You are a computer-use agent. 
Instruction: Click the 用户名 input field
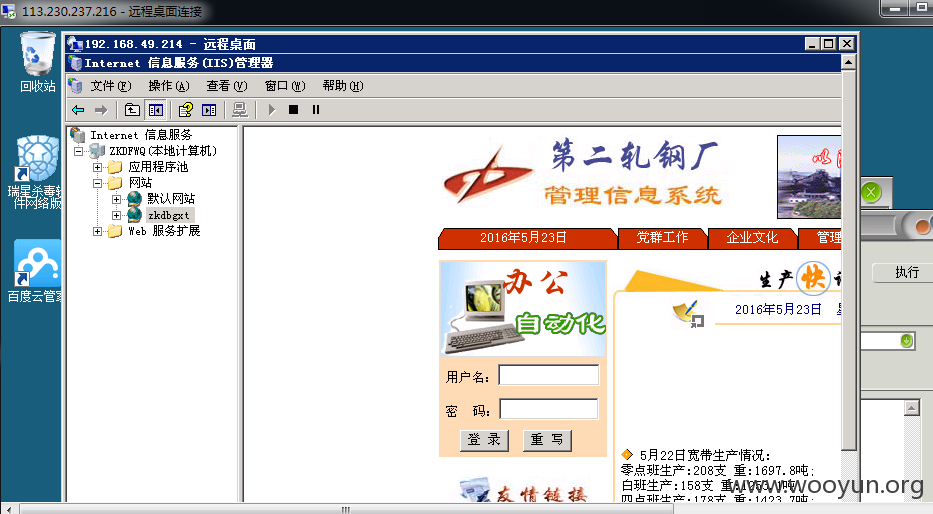click(x=549, y=375)
